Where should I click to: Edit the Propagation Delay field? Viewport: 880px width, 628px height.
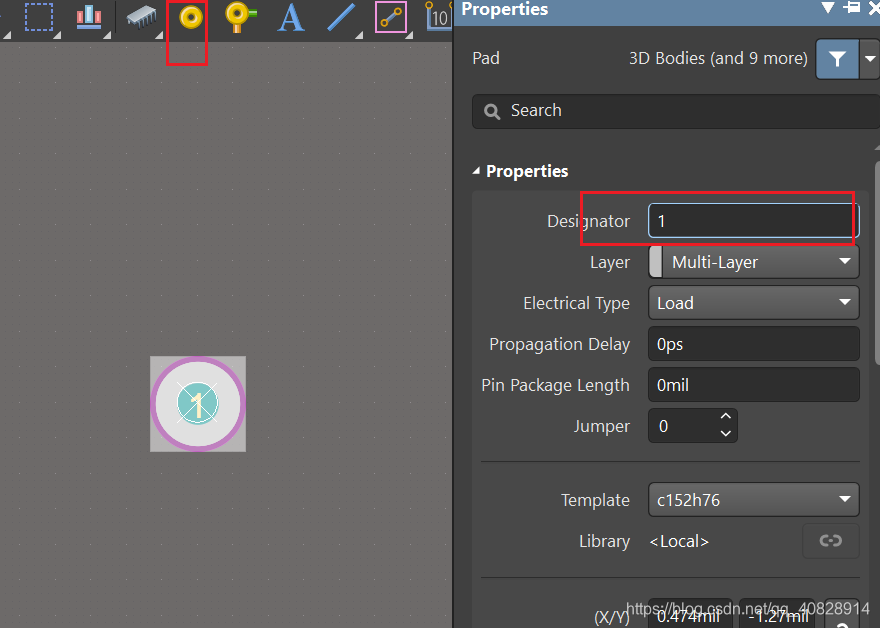[753, 344]
